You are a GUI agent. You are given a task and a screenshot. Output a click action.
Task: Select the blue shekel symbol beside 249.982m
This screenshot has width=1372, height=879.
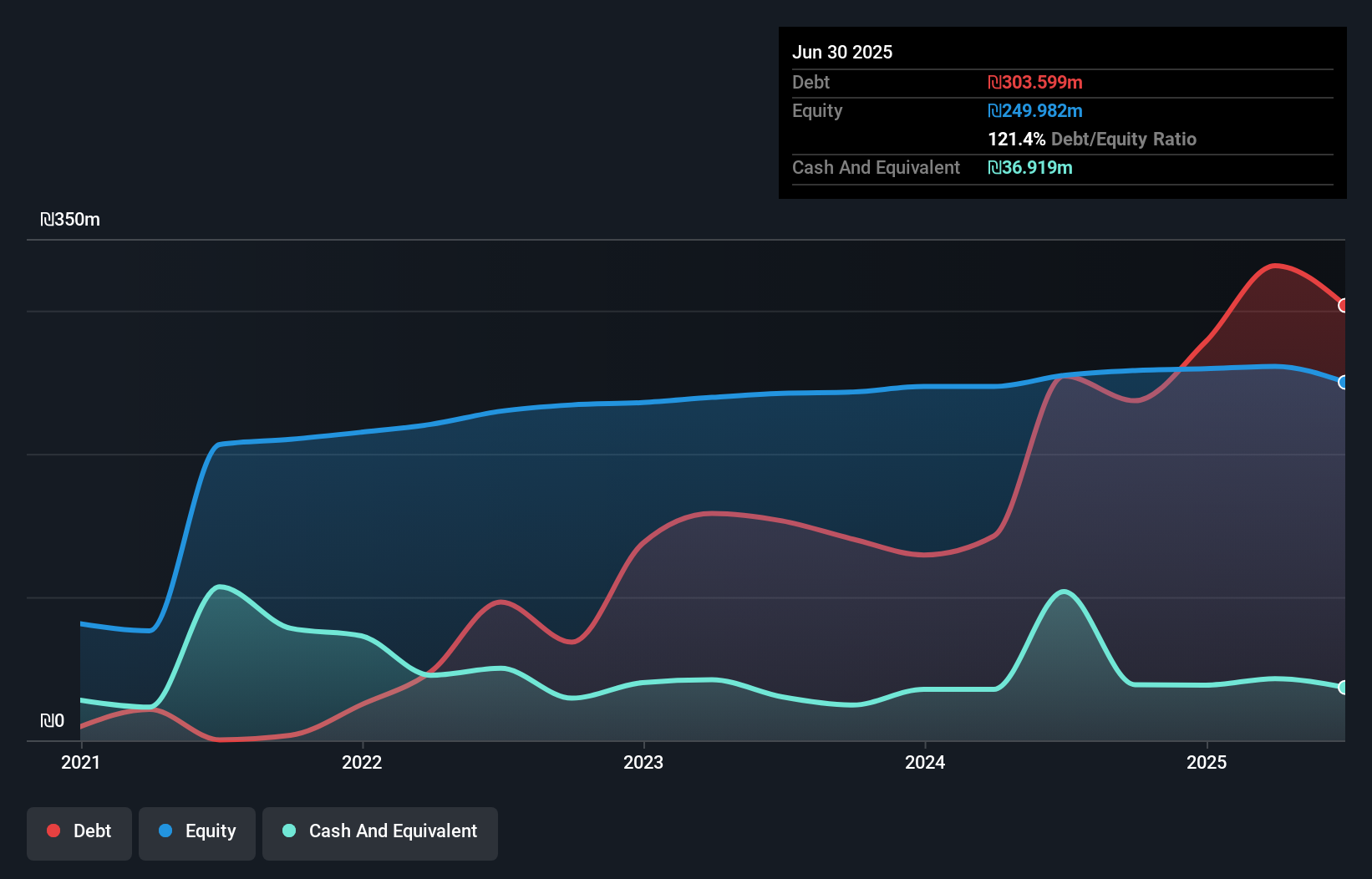point(994,110)
